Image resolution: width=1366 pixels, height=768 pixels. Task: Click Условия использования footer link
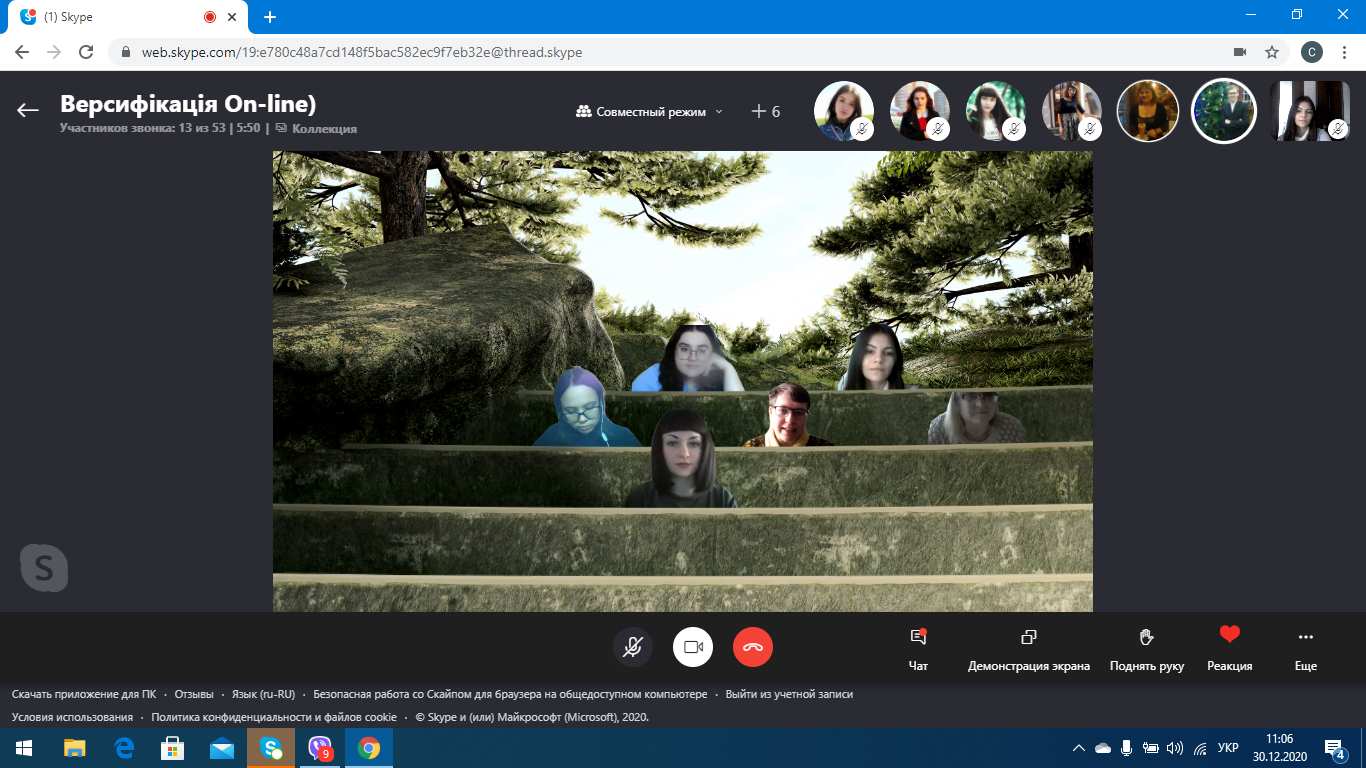click(x=72, y=717)
